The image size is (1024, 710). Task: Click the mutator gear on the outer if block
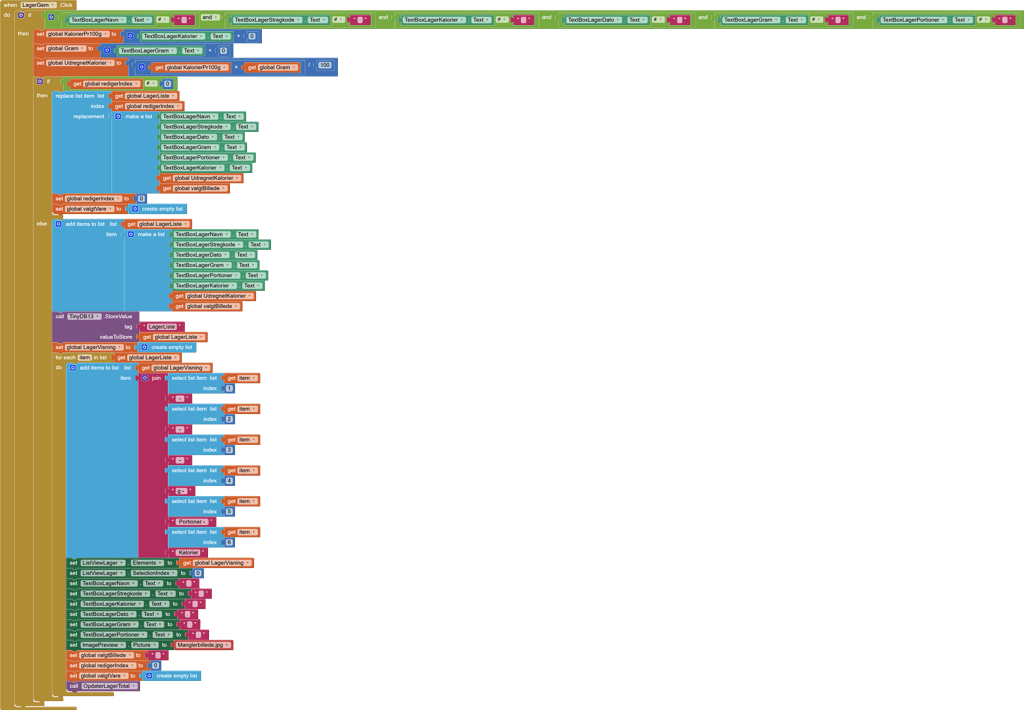pyautogui.click(x=20, y=16)
